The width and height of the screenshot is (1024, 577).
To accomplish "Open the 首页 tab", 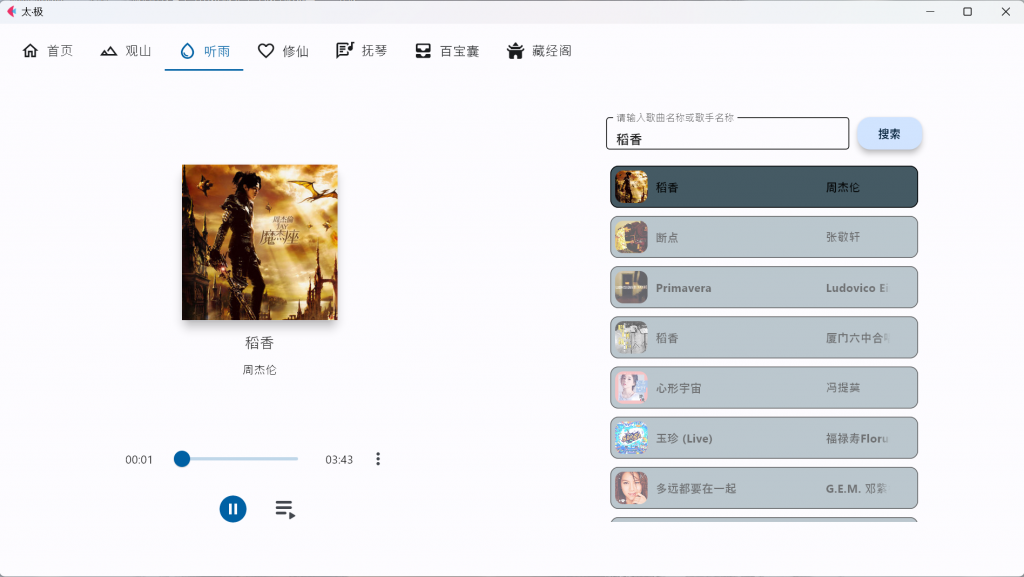I will tap(48, 51).
